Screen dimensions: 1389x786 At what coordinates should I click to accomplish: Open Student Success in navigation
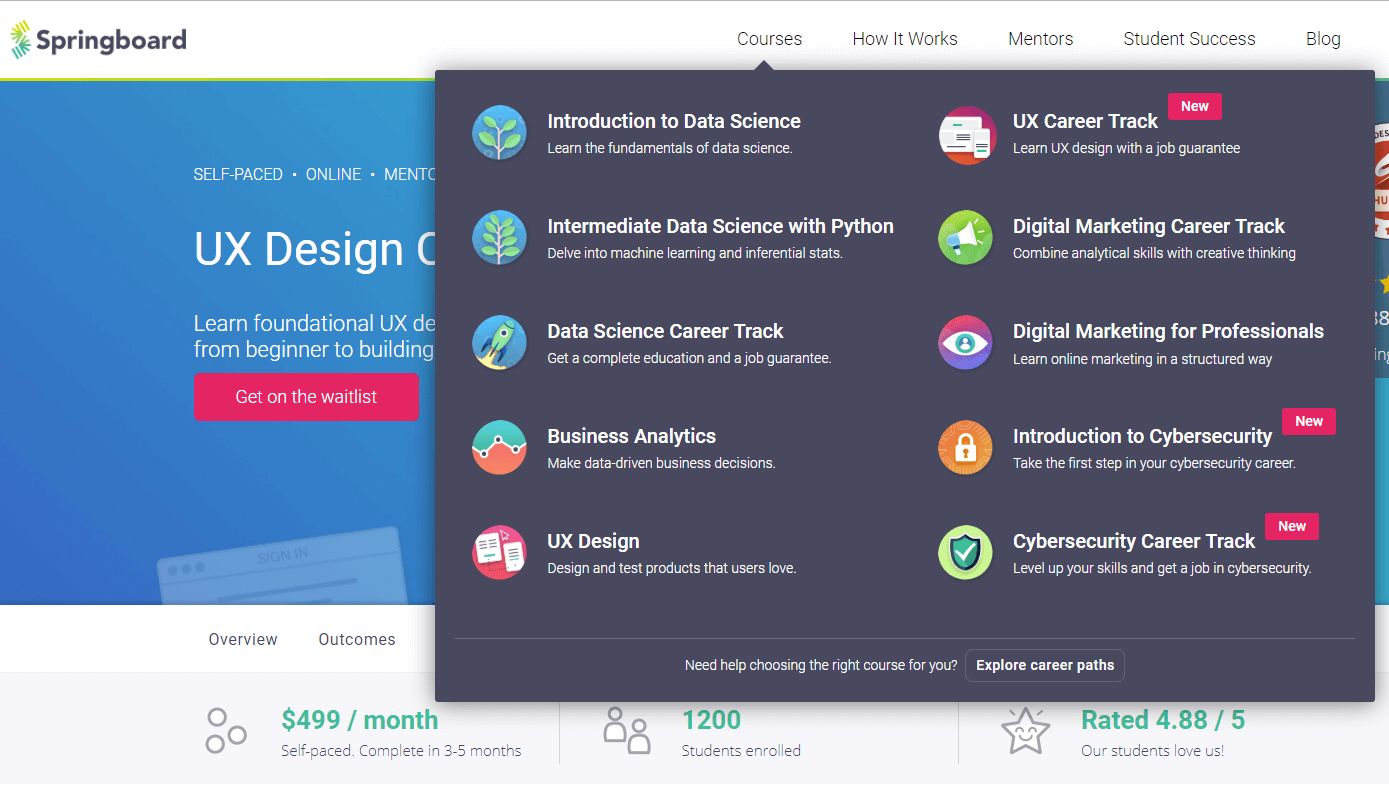pyautogui.click(x=1189, y=39)
